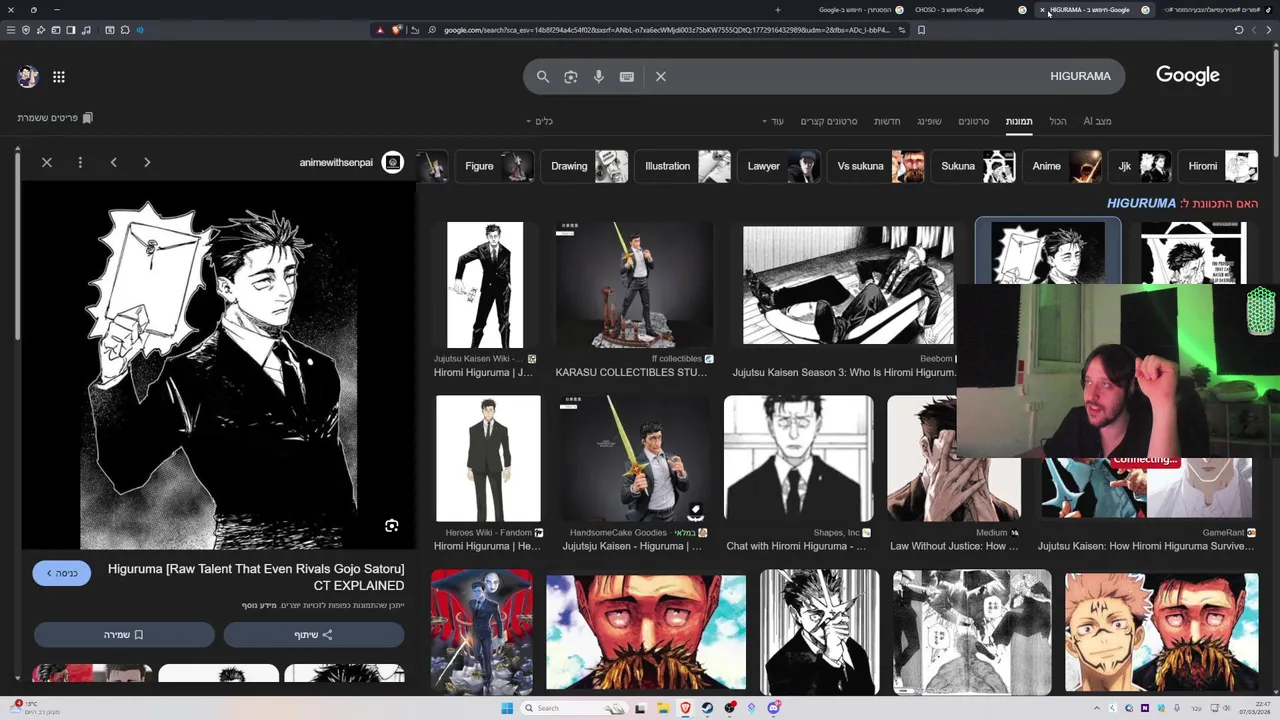This screenshot has height=720, width=1280.
Task: Reload the page with the refresh icon
Action: 1239,30
